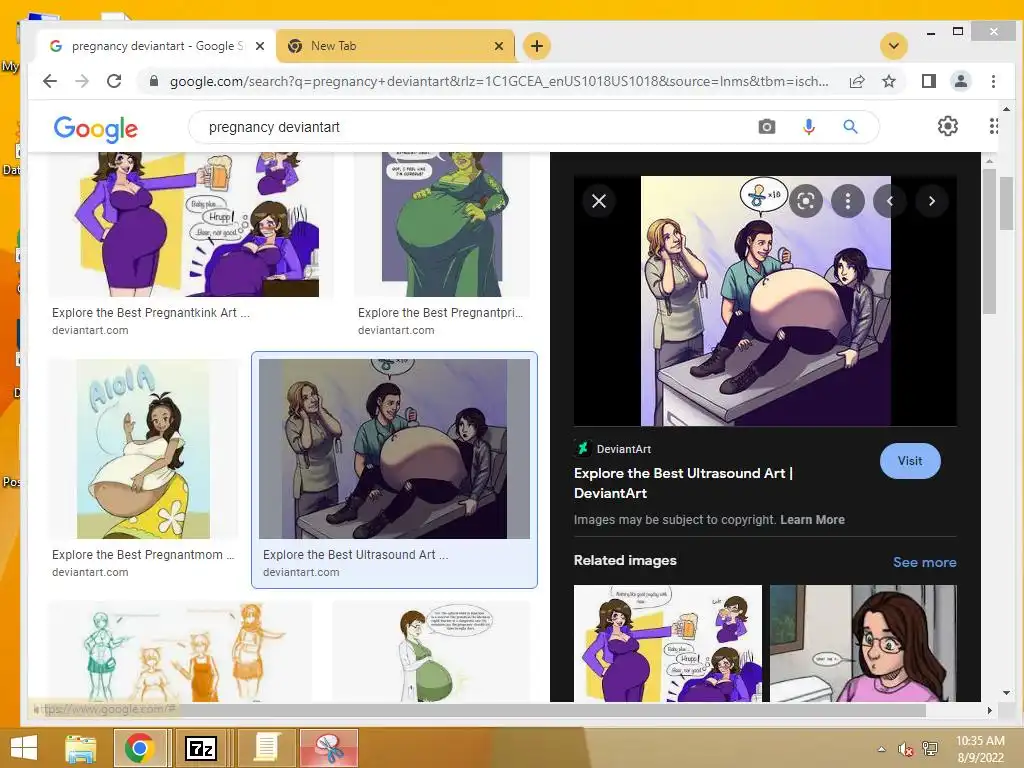1024x768 pixels.
Task: Open Pregnantpri result thumbnail
Action: (442, 225)
